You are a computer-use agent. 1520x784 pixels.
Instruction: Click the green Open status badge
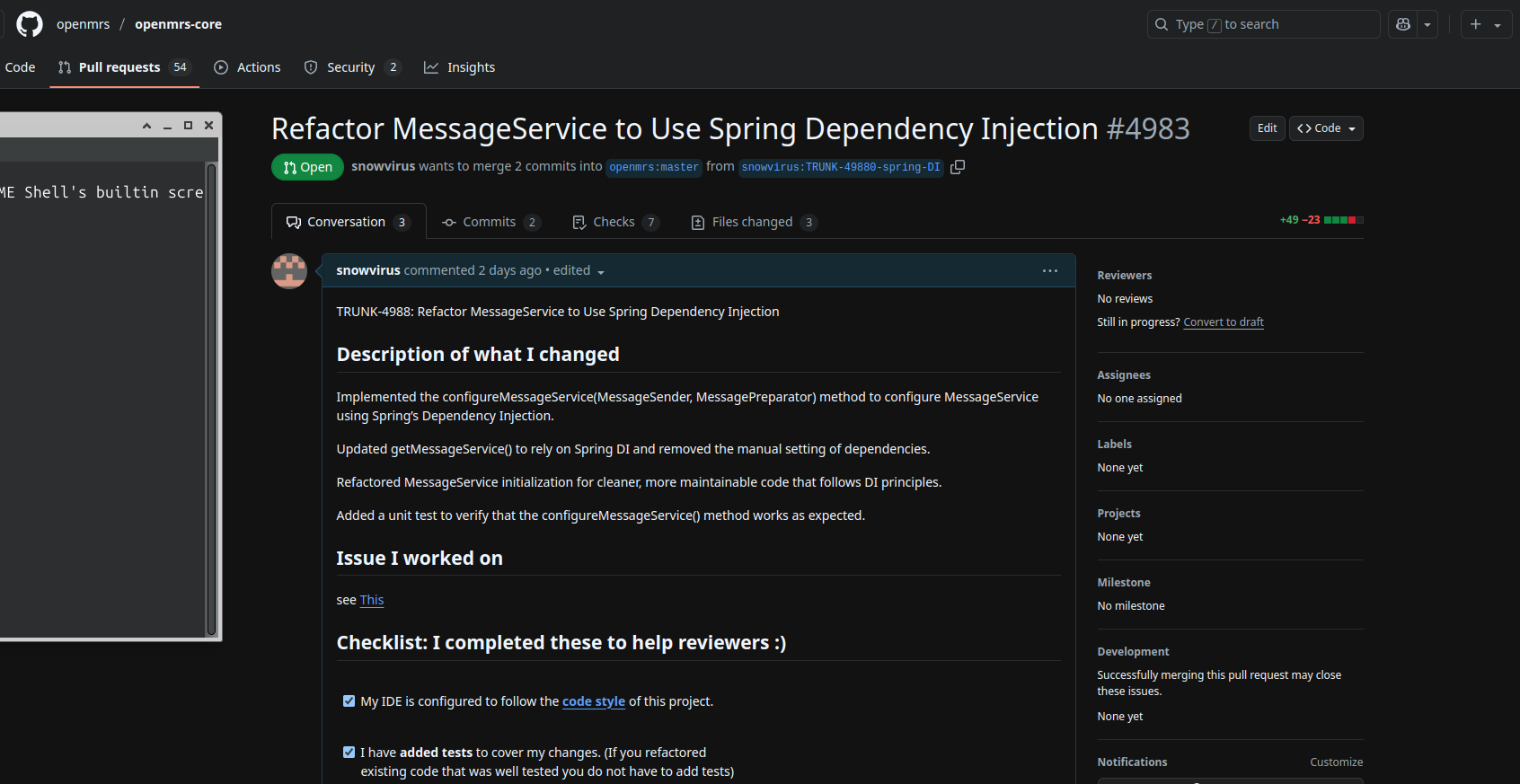(x=307, y=167)
